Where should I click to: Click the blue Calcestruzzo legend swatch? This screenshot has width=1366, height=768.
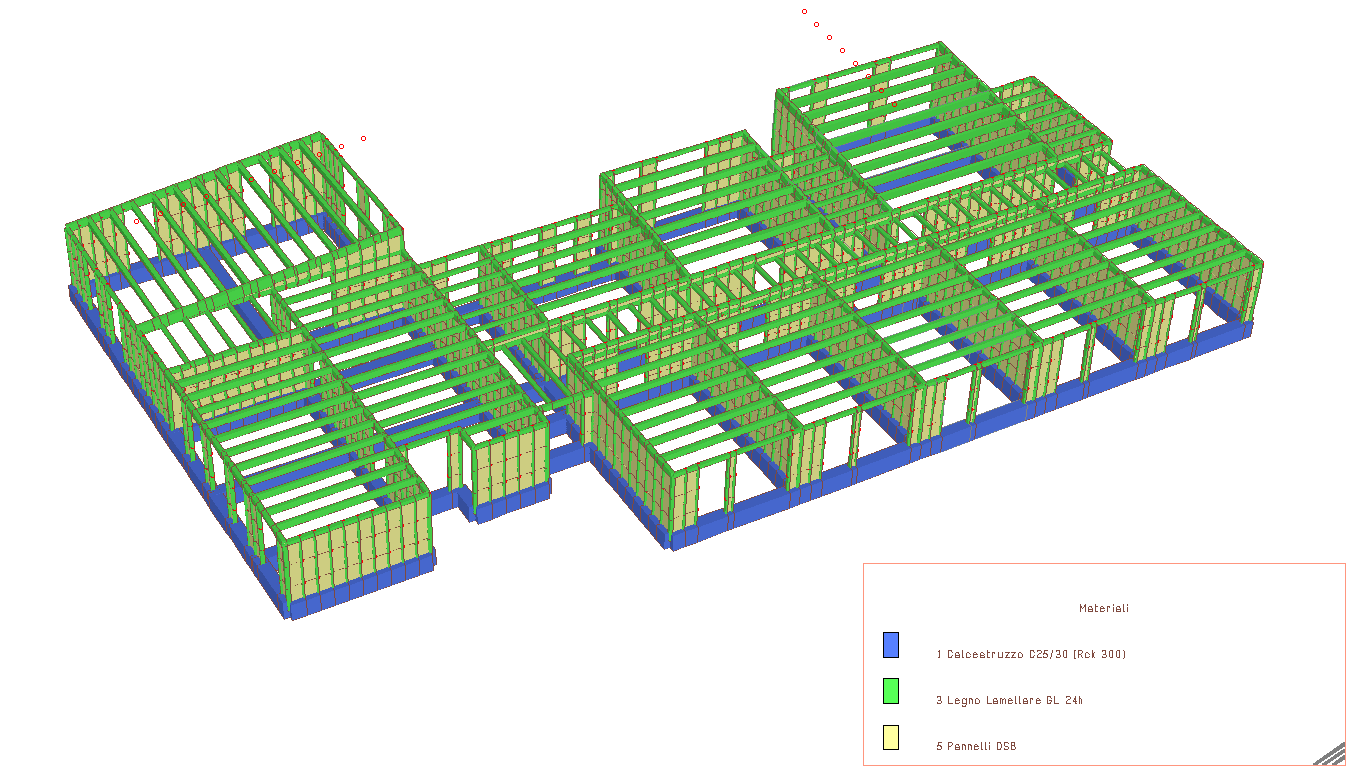(891, 645)
